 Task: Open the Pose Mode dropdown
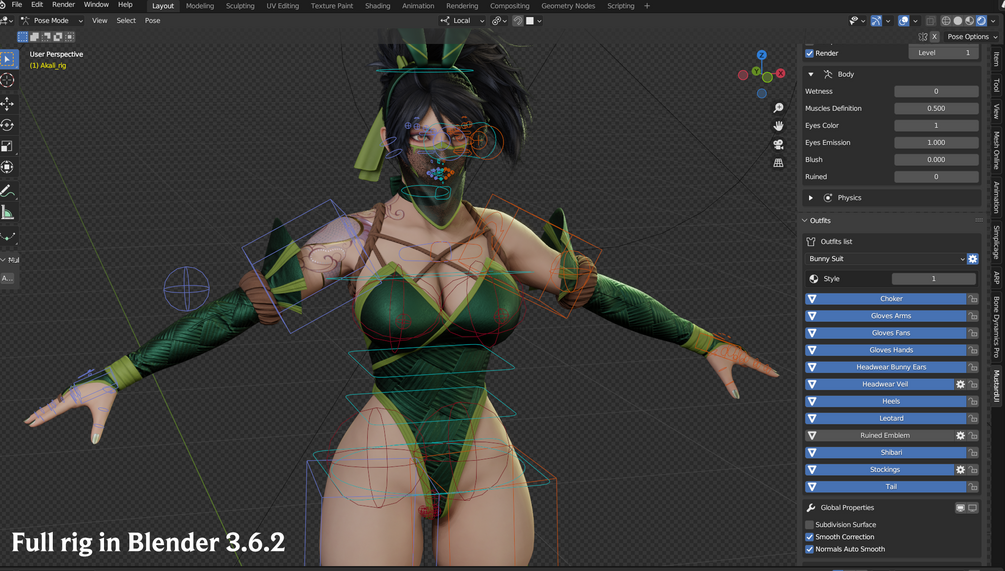52,21
